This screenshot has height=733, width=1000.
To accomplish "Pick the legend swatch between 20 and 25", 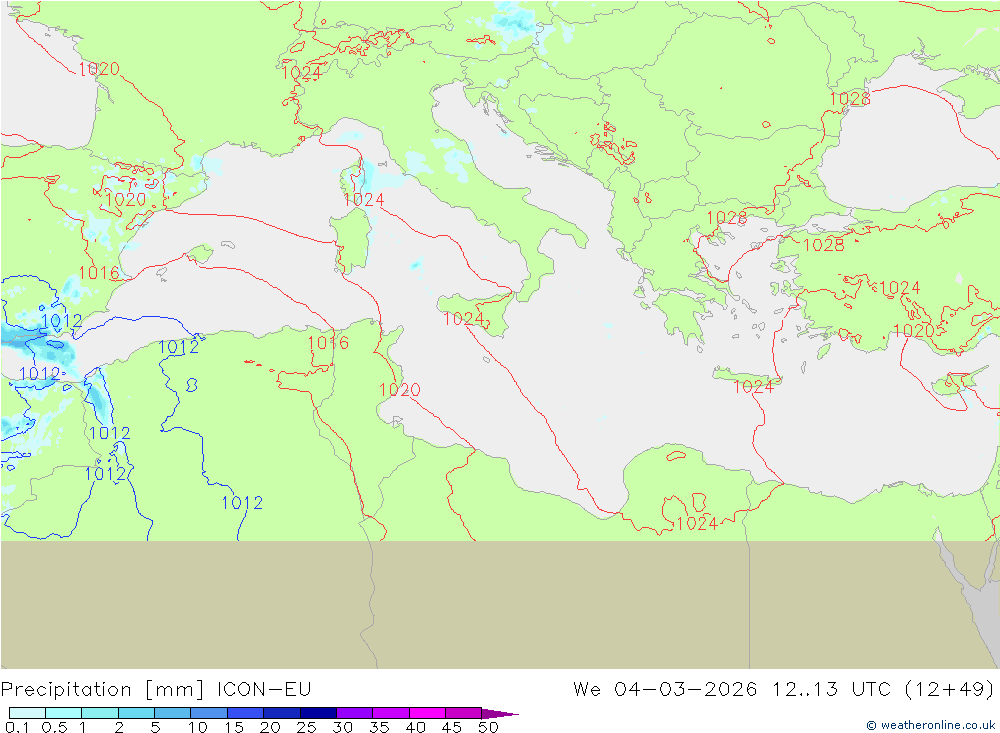I will coord(281,713).
